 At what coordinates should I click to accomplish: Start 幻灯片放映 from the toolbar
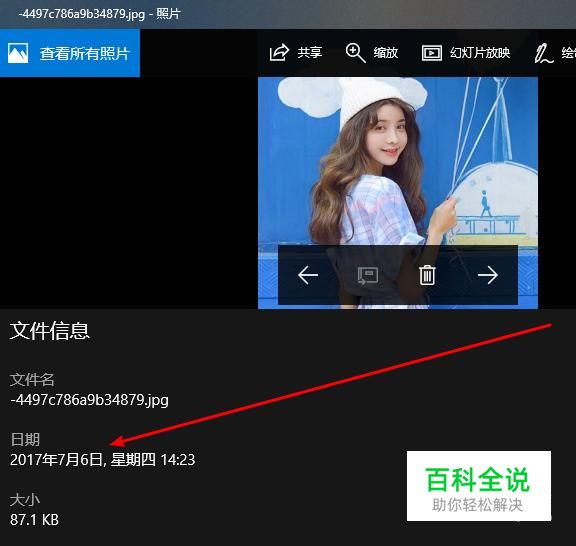coord(480,53)
